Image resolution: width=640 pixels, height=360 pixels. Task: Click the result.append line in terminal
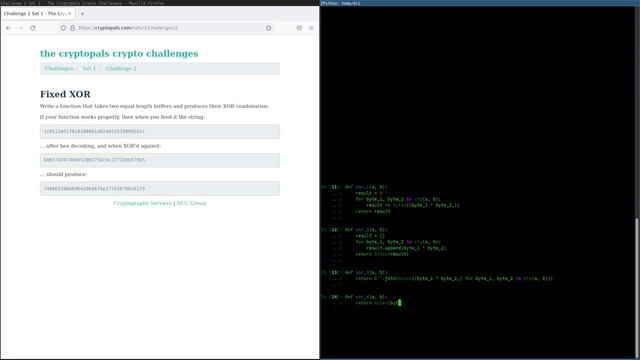click(406, 248)
